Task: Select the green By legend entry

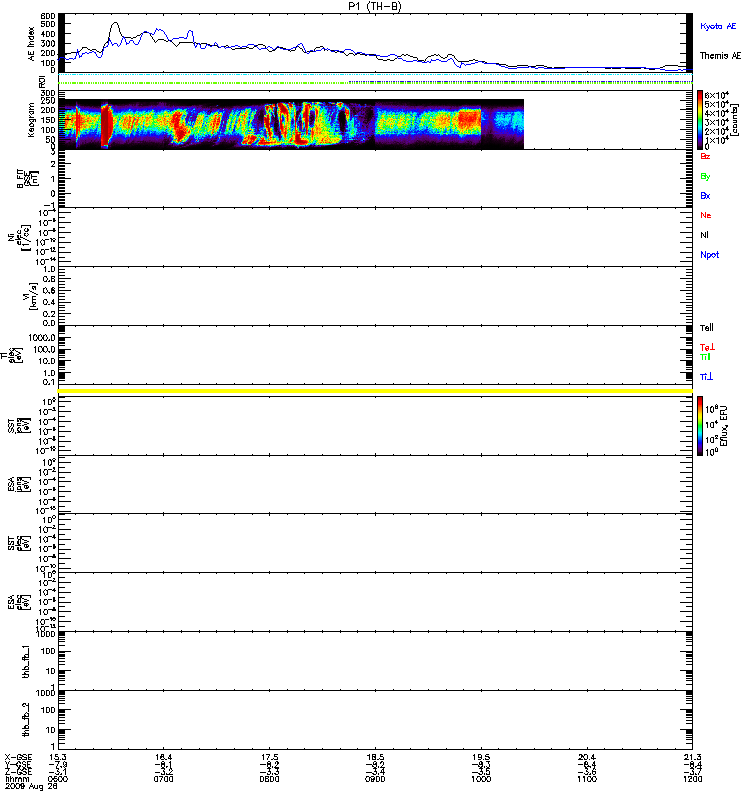Action: (x=706, y=176)
